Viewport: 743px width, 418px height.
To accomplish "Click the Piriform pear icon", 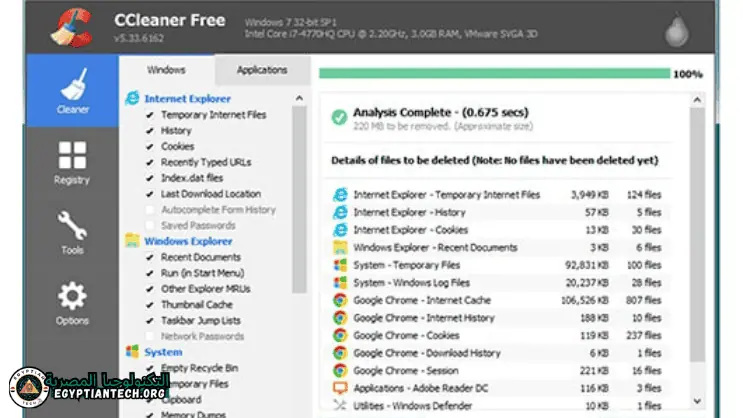I will click(677, 30).
